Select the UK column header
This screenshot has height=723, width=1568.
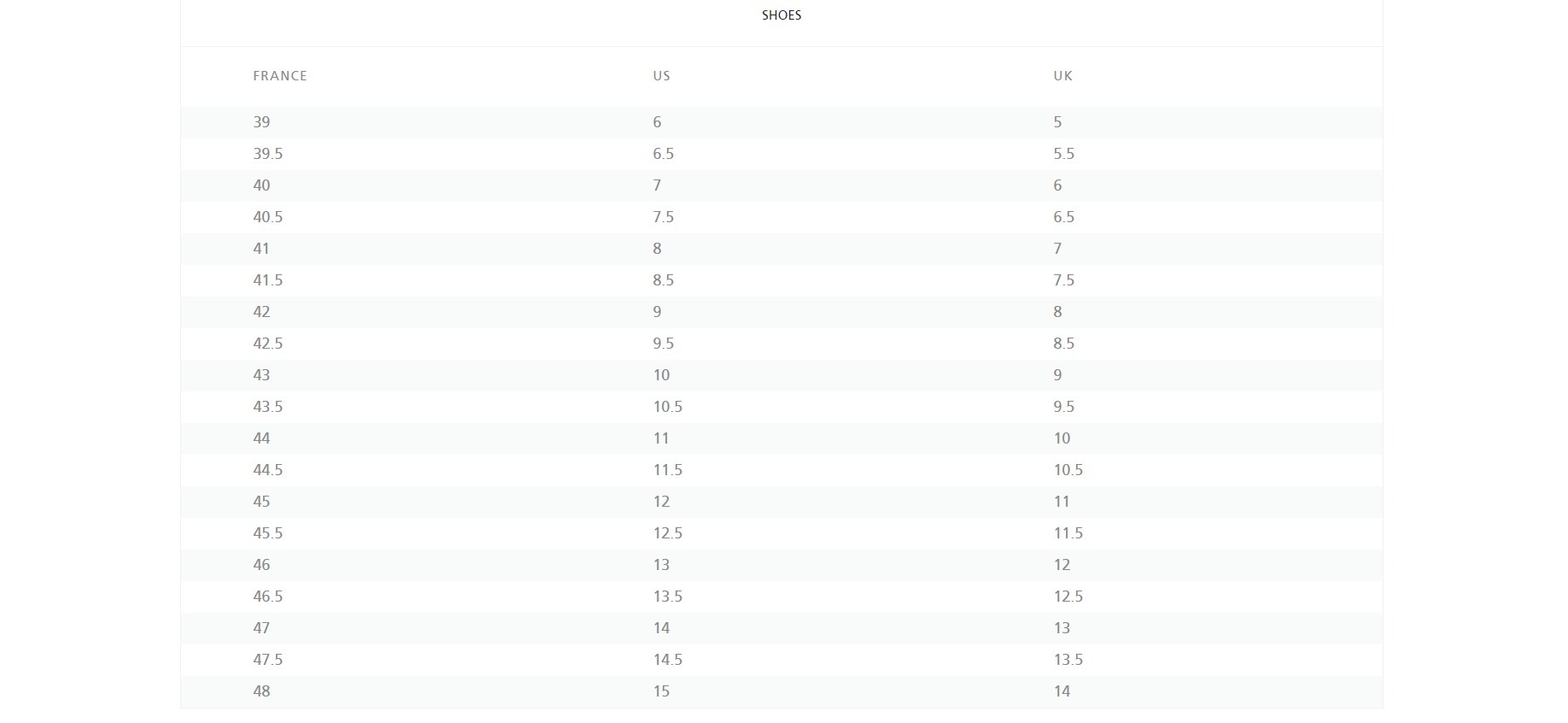coord(1063,76)
